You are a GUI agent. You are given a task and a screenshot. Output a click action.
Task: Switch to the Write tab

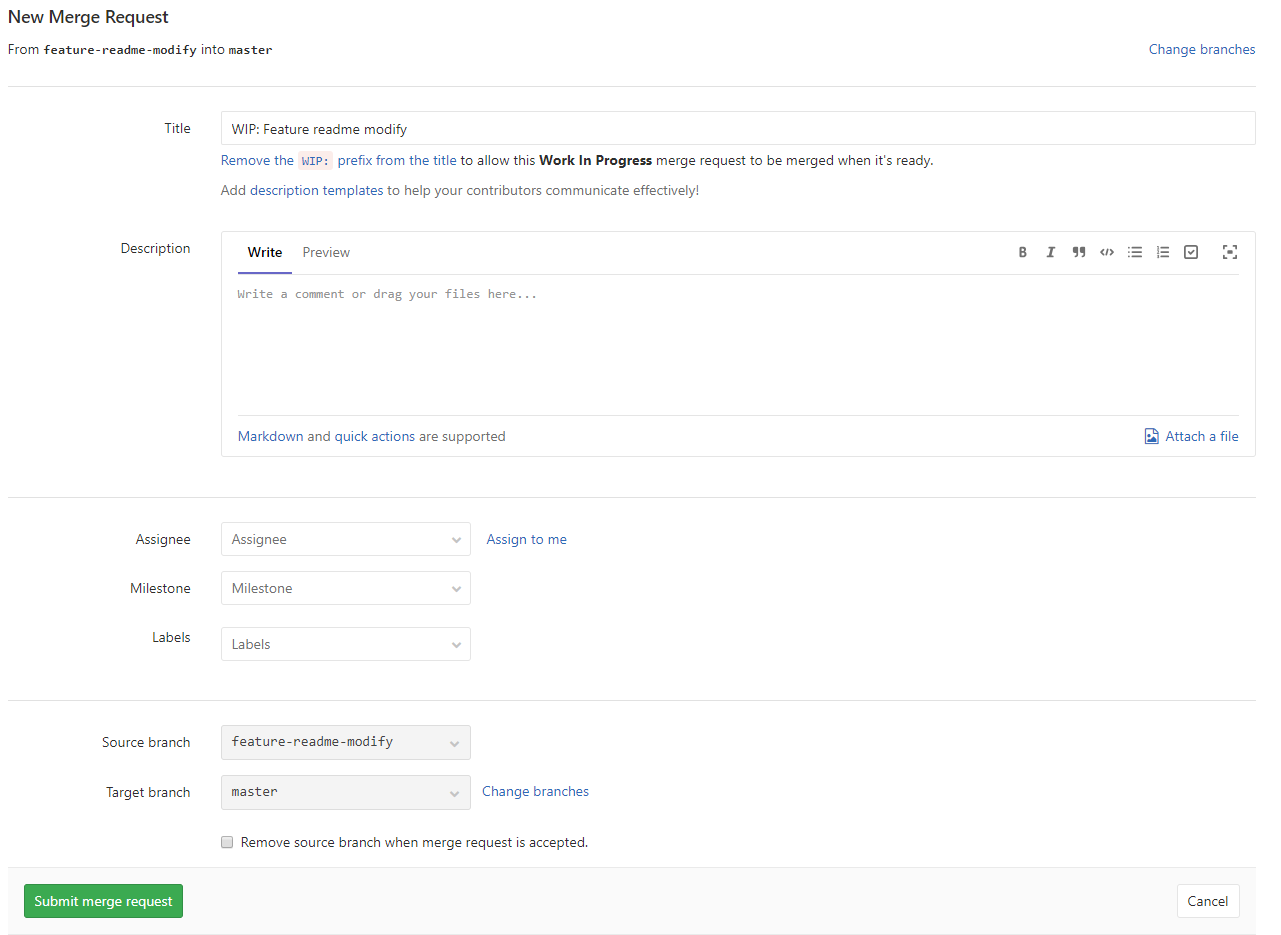coord(265,252)
